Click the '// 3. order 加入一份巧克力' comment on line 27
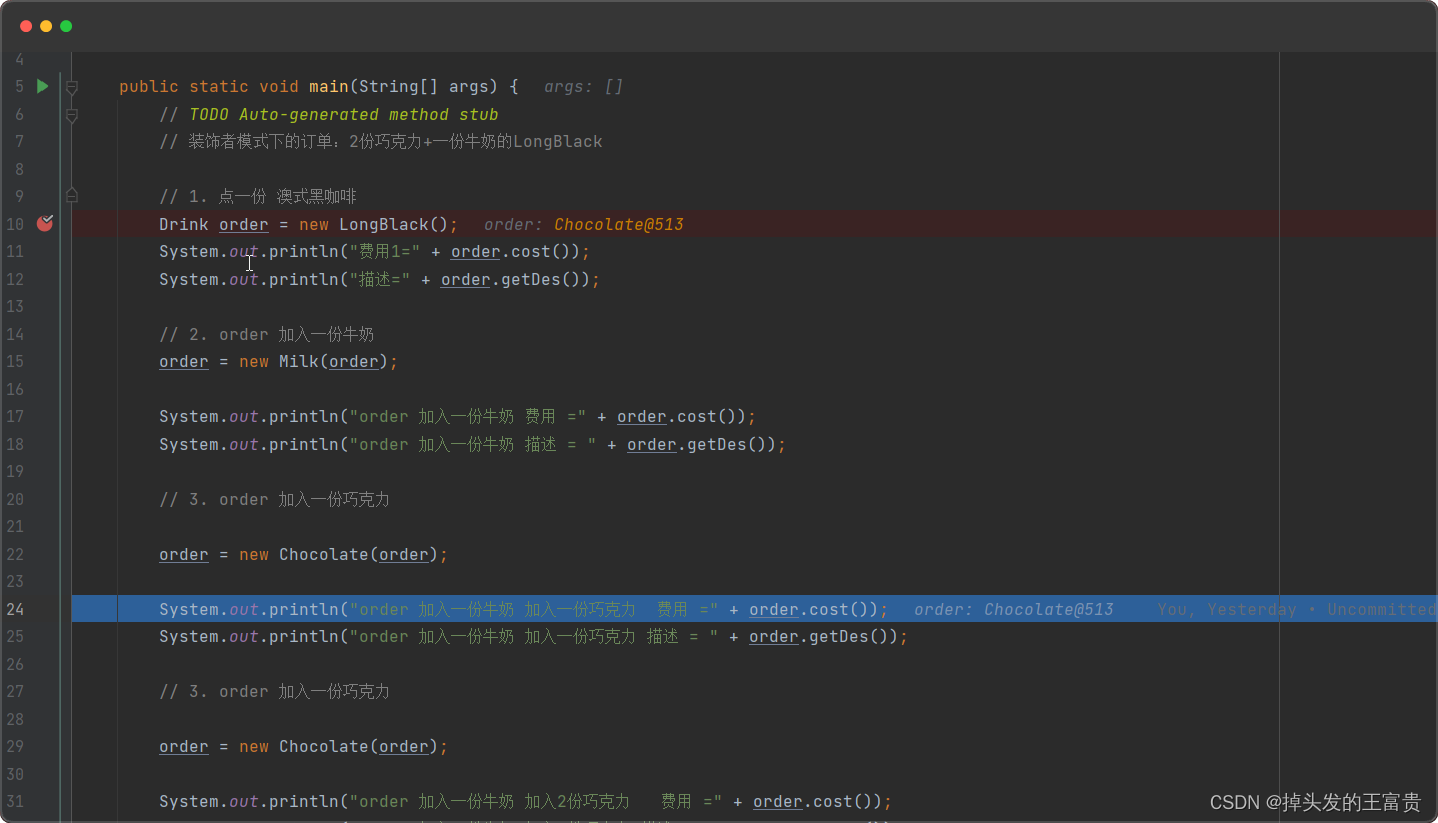Screen dimensions: 1438x823 click(275, 692)
